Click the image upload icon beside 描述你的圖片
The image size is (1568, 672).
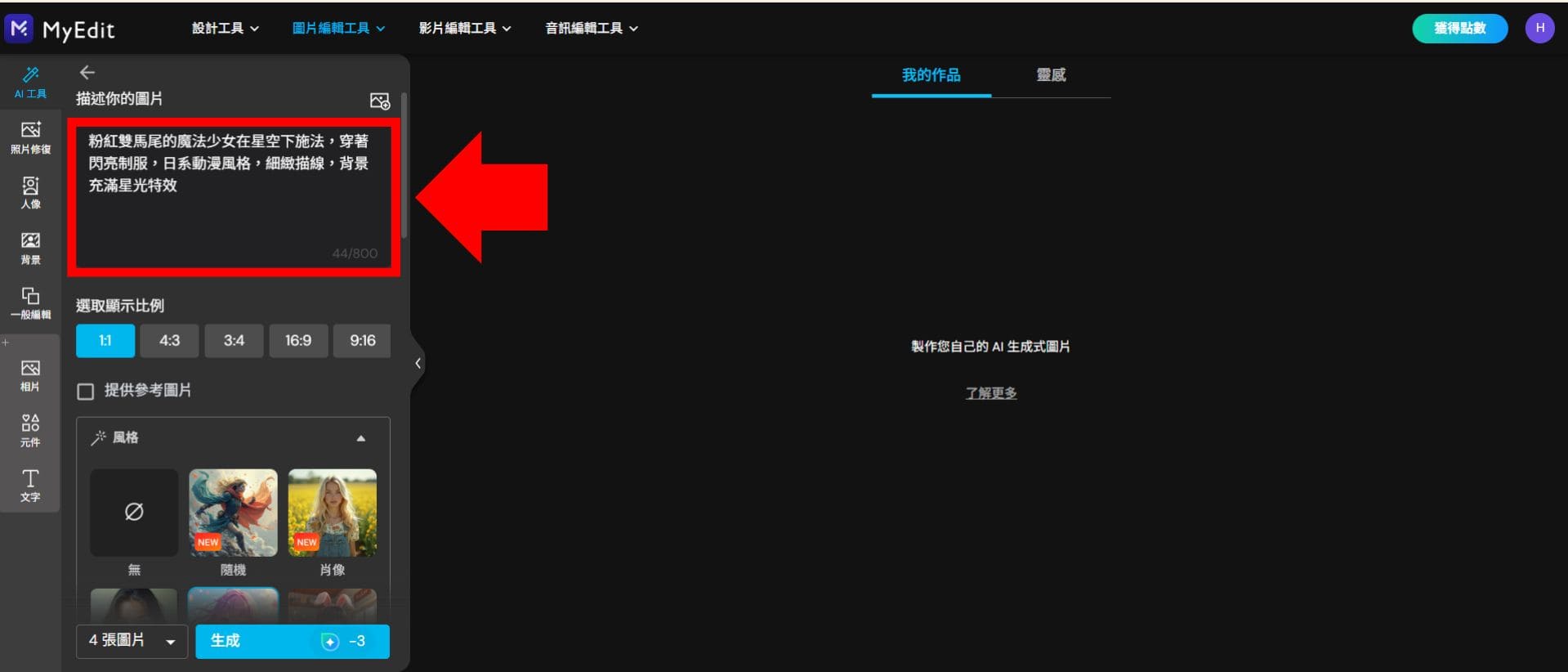coord(380,101)
